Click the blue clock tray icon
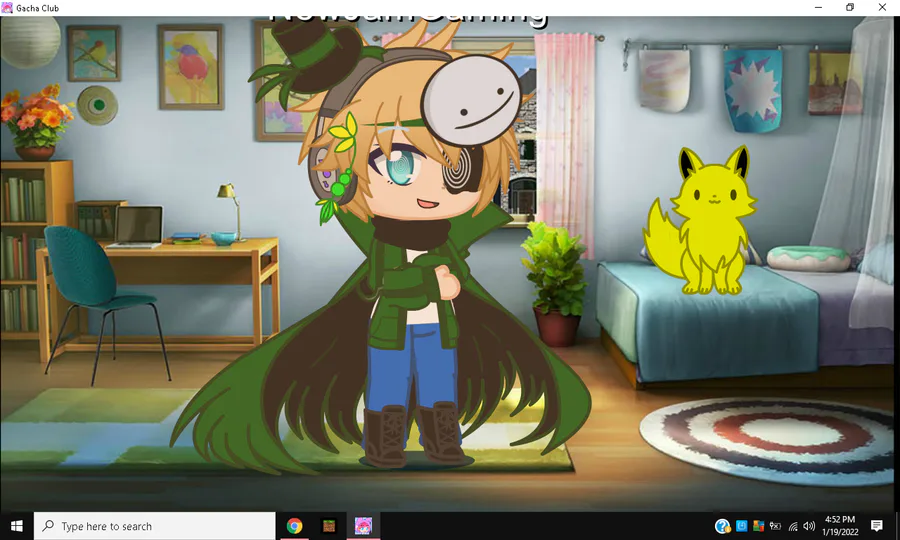Screen dimensions: 900x540 tap(742, 526)
